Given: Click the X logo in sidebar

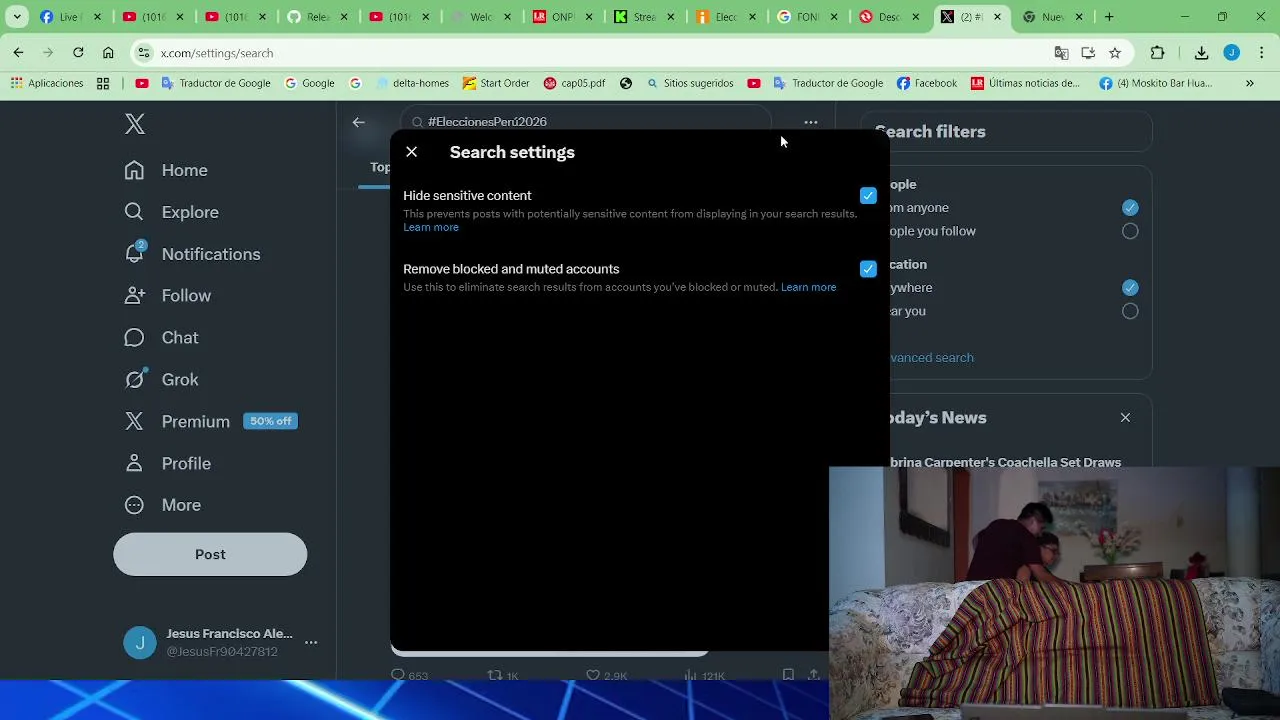Looking at the screenshot, I should [x=135, y=124].
